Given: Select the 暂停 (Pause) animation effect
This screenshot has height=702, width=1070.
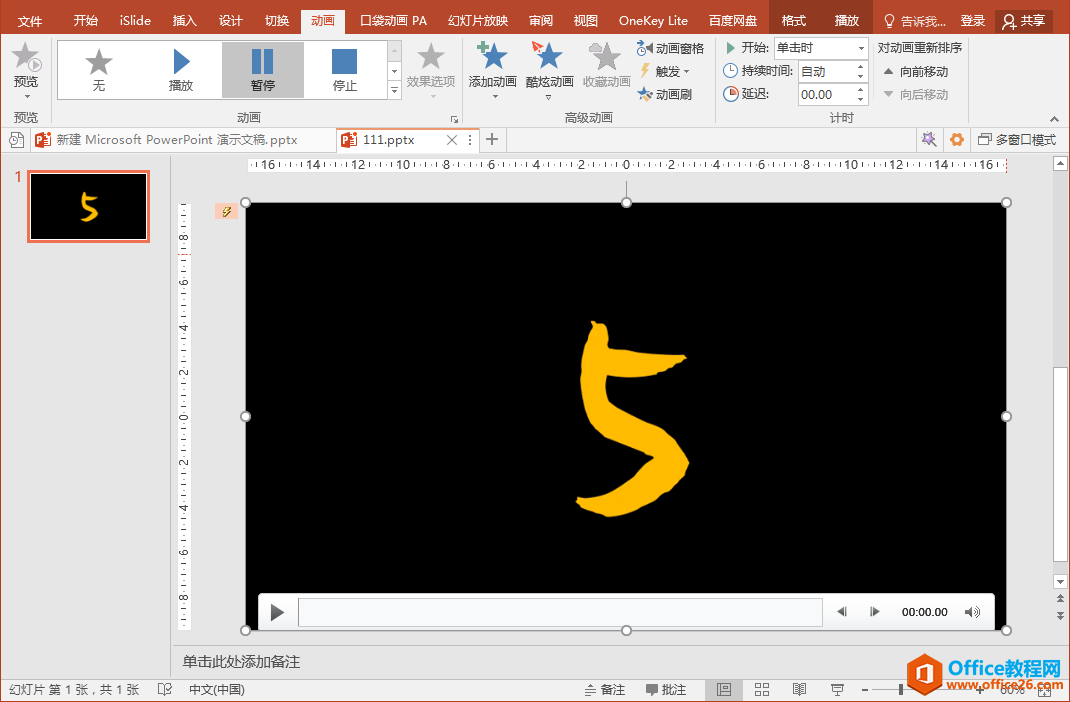Looking at the screenshot, I should tap(262, 70).
